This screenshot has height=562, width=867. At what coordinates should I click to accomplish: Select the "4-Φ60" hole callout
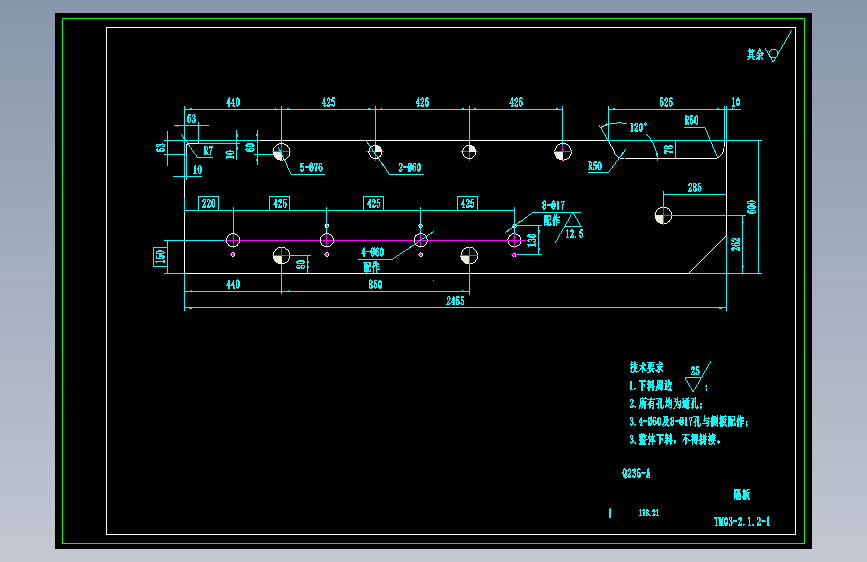coord(372,252)
